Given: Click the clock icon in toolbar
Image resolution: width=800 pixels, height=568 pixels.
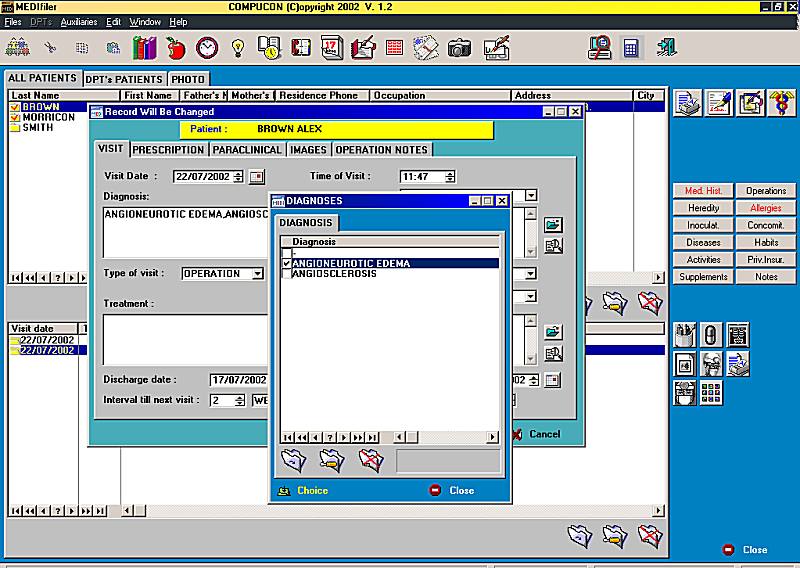Looking at the screenshot, I should [x=207, y=48].
